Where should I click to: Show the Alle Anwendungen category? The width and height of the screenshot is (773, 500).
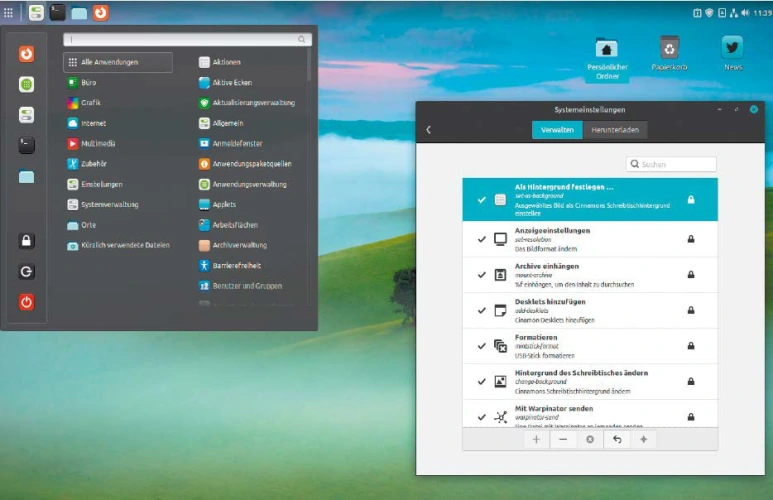point(118,62)
